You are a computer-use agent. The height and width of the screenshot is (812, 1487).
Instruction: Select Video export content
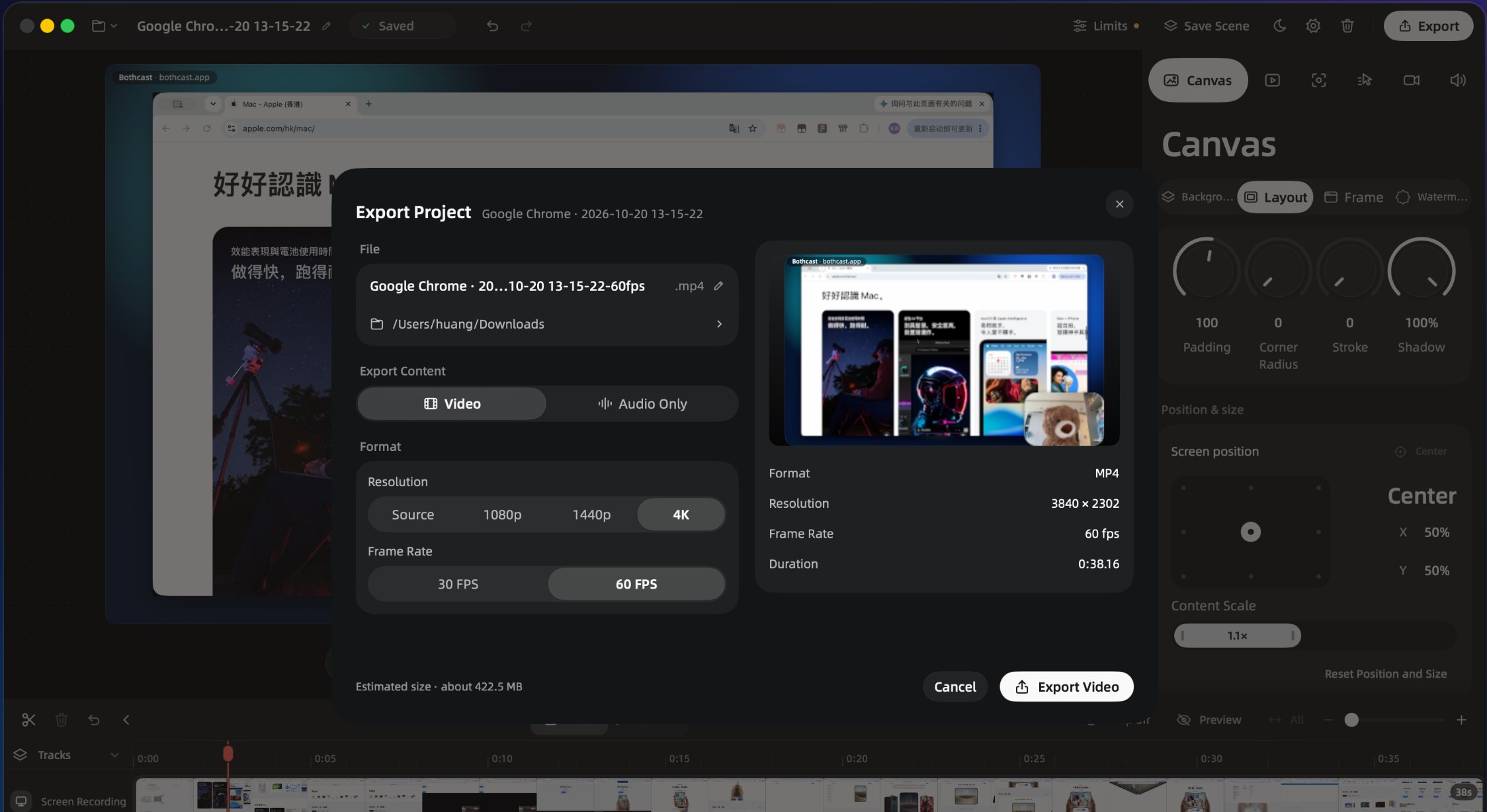click(452, 403)
